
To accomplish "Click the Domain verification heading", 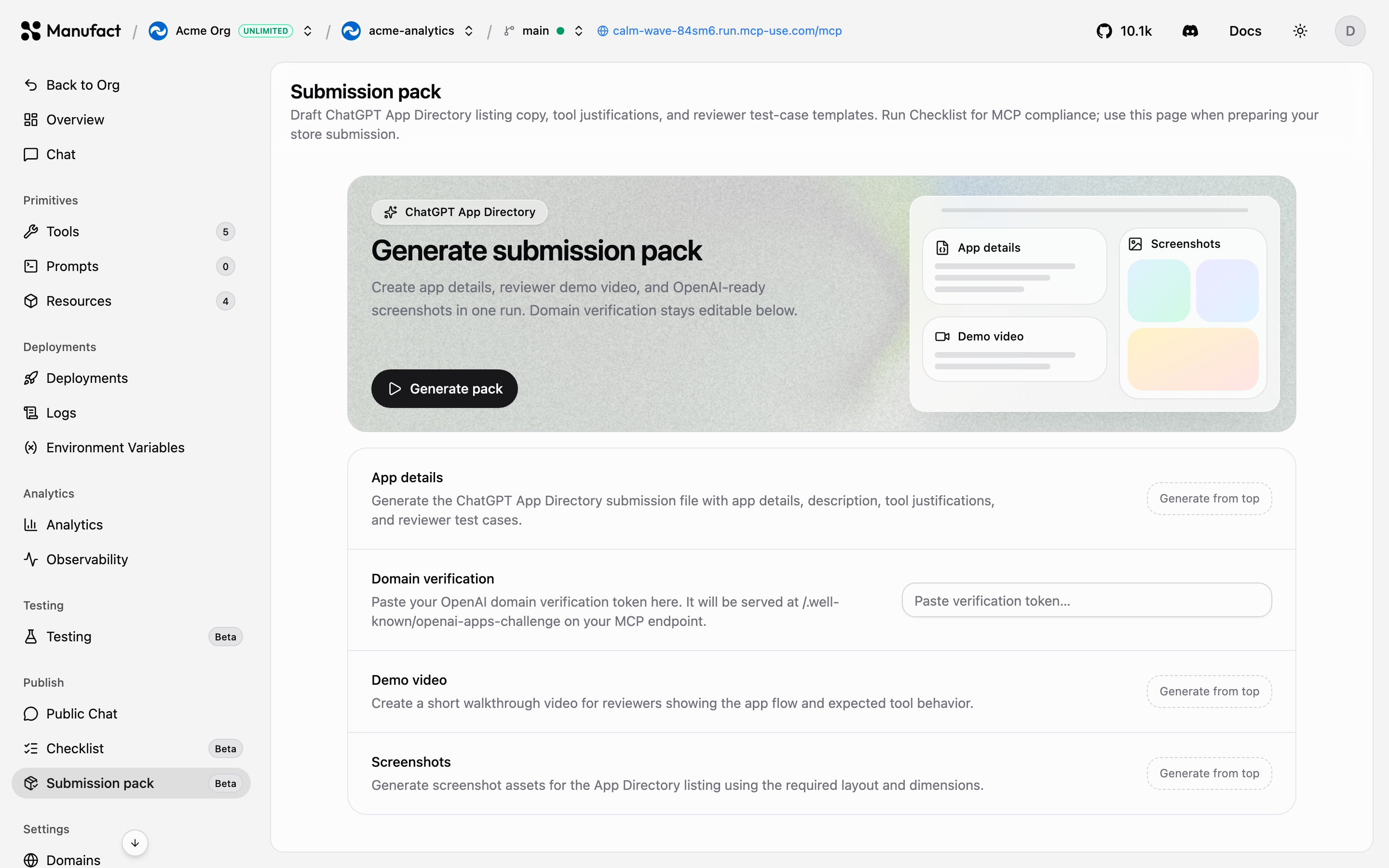I will point(433,579).
